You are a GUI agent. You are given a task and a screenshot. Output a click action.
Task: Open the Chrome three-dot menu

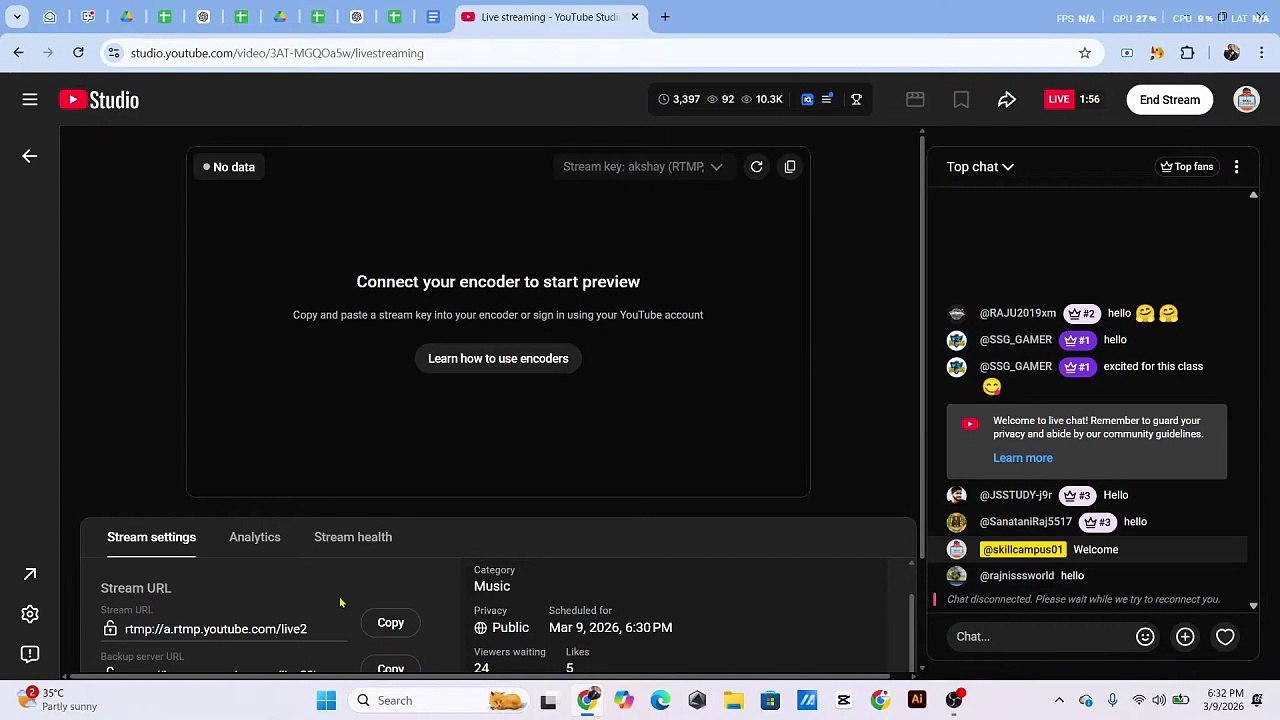pos(1262,53)
